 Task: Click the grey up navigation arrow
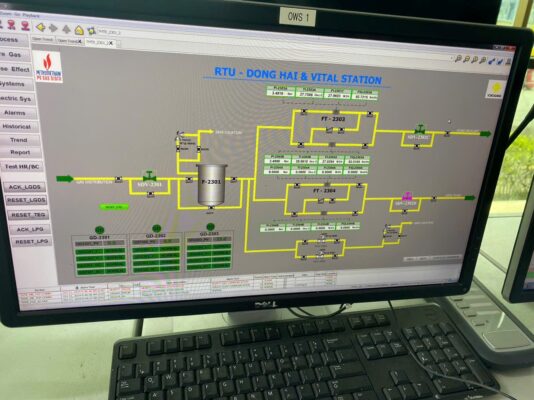tap(66, 29)
